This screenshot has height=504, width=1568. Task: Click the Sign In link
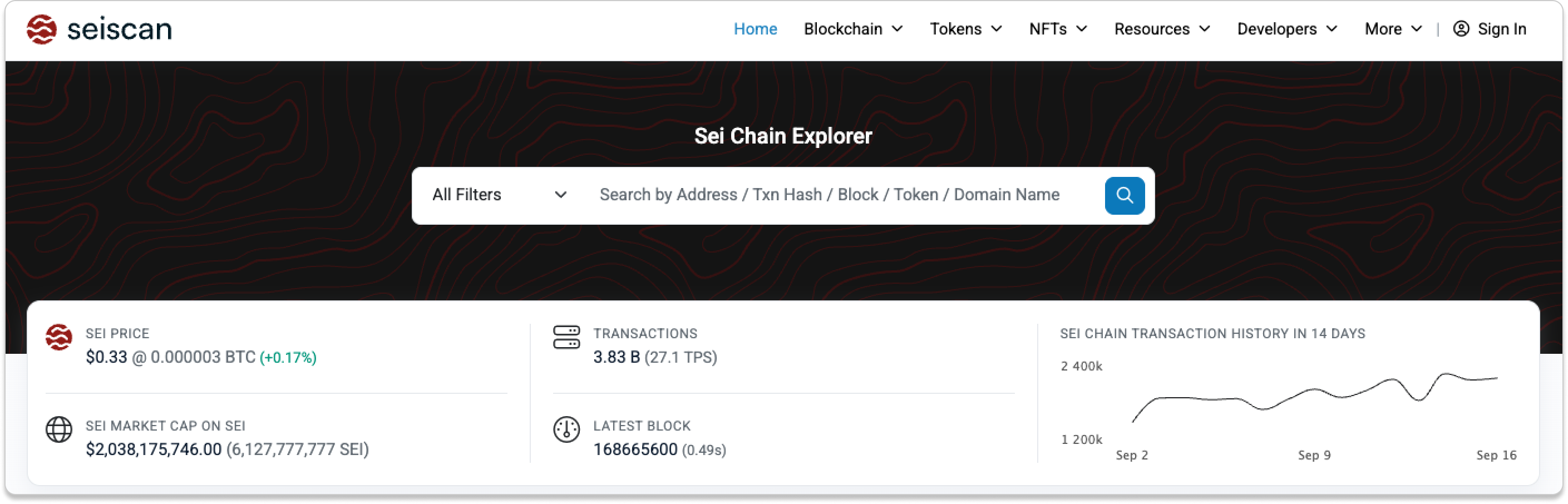[x=1502, y=28]
